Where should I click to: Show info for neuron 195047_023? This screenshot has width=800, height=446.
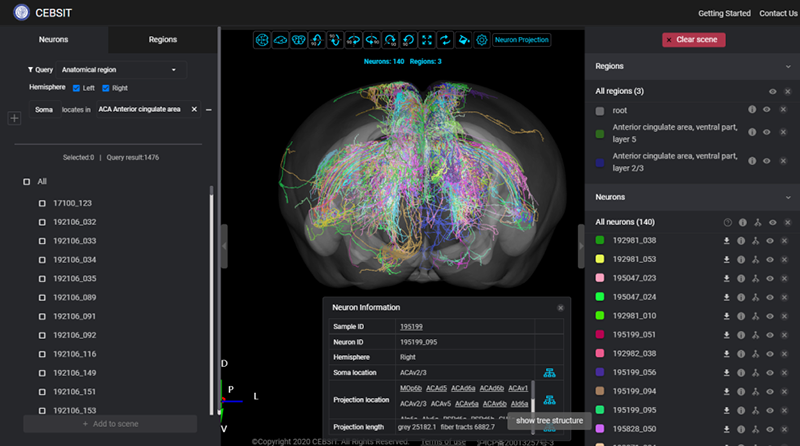pyautogui.click(x=741, y=278)
